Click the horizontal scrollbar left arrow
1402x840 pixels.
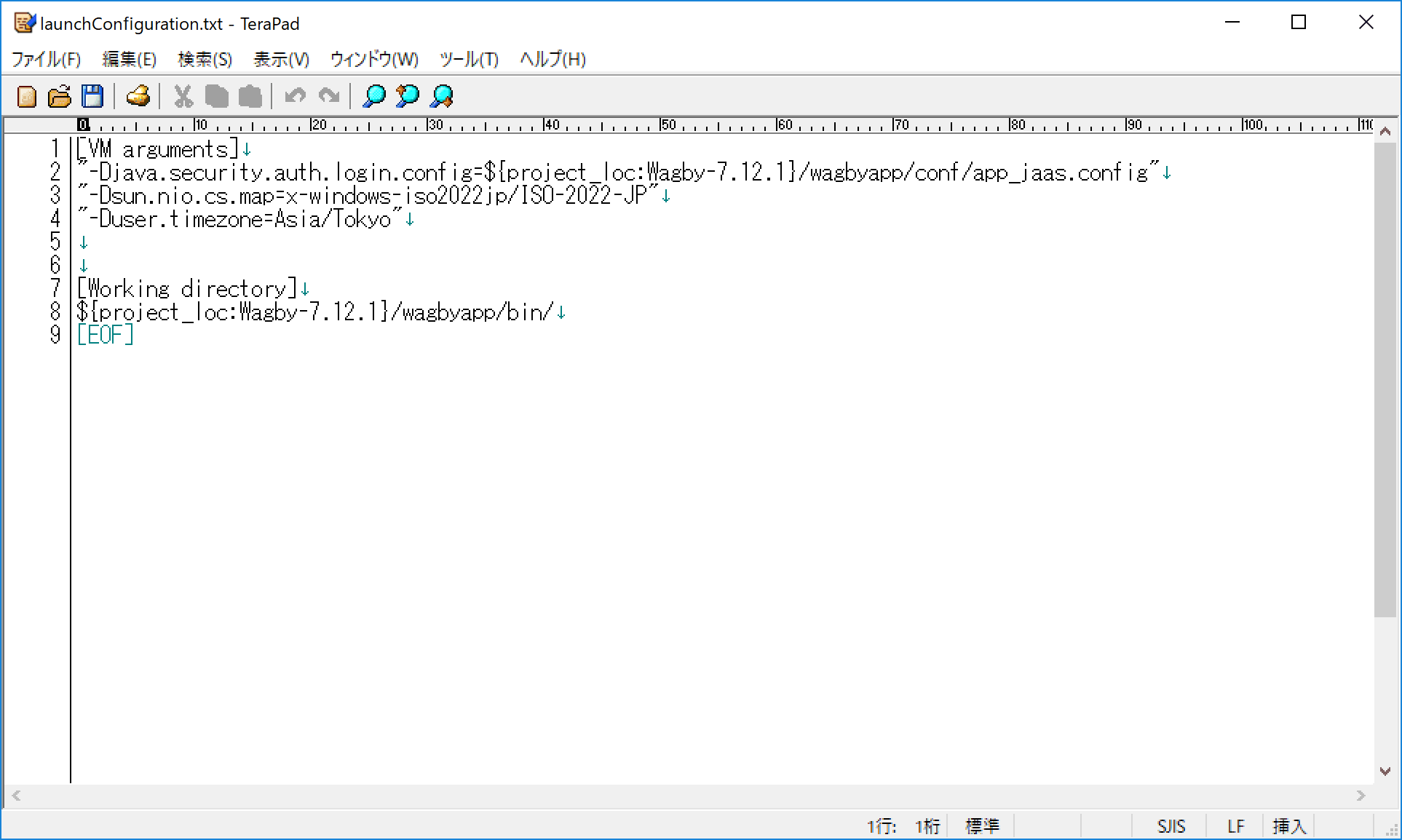16,796
